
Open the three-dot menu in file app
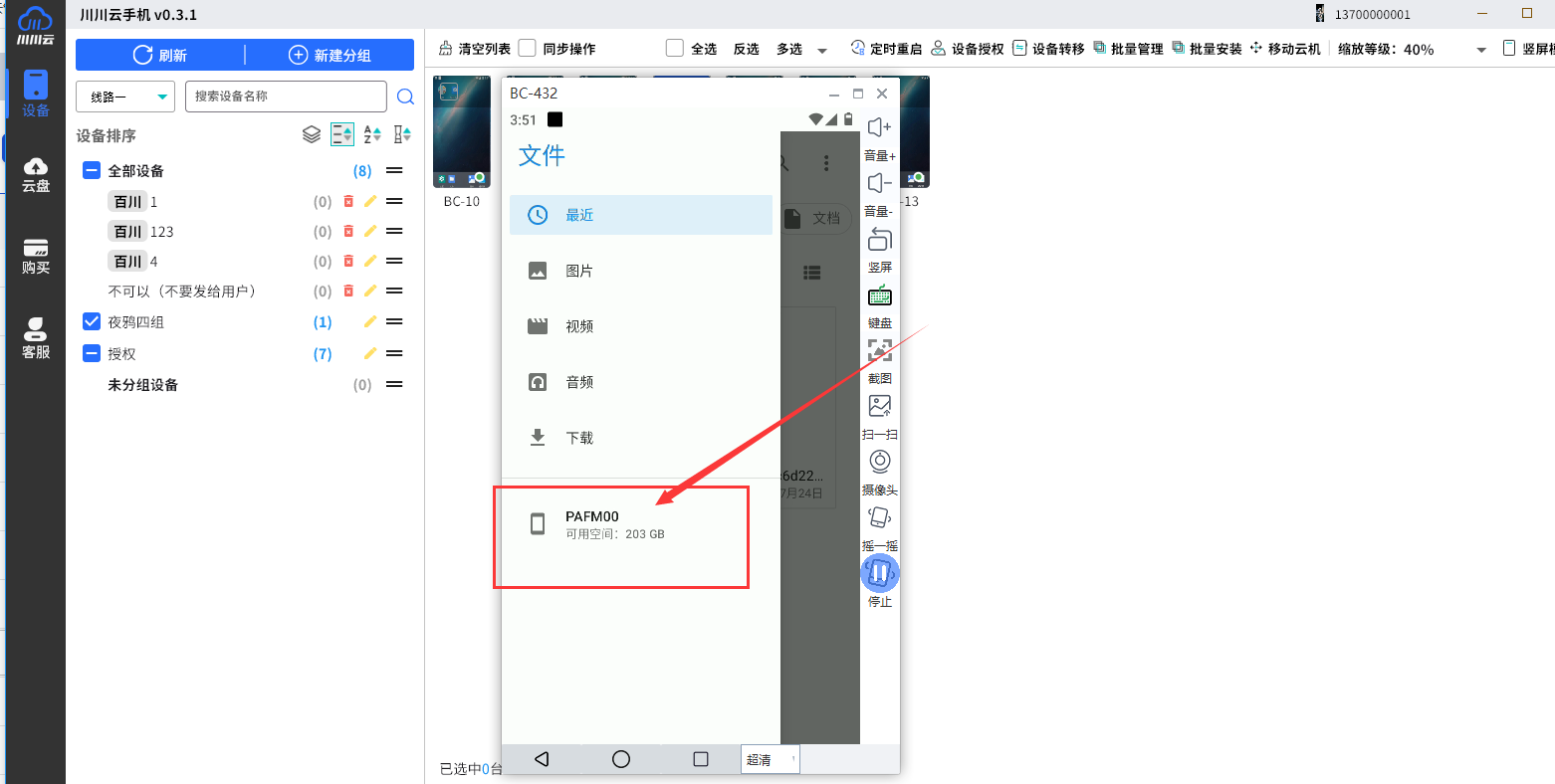[x=825, y=163]
